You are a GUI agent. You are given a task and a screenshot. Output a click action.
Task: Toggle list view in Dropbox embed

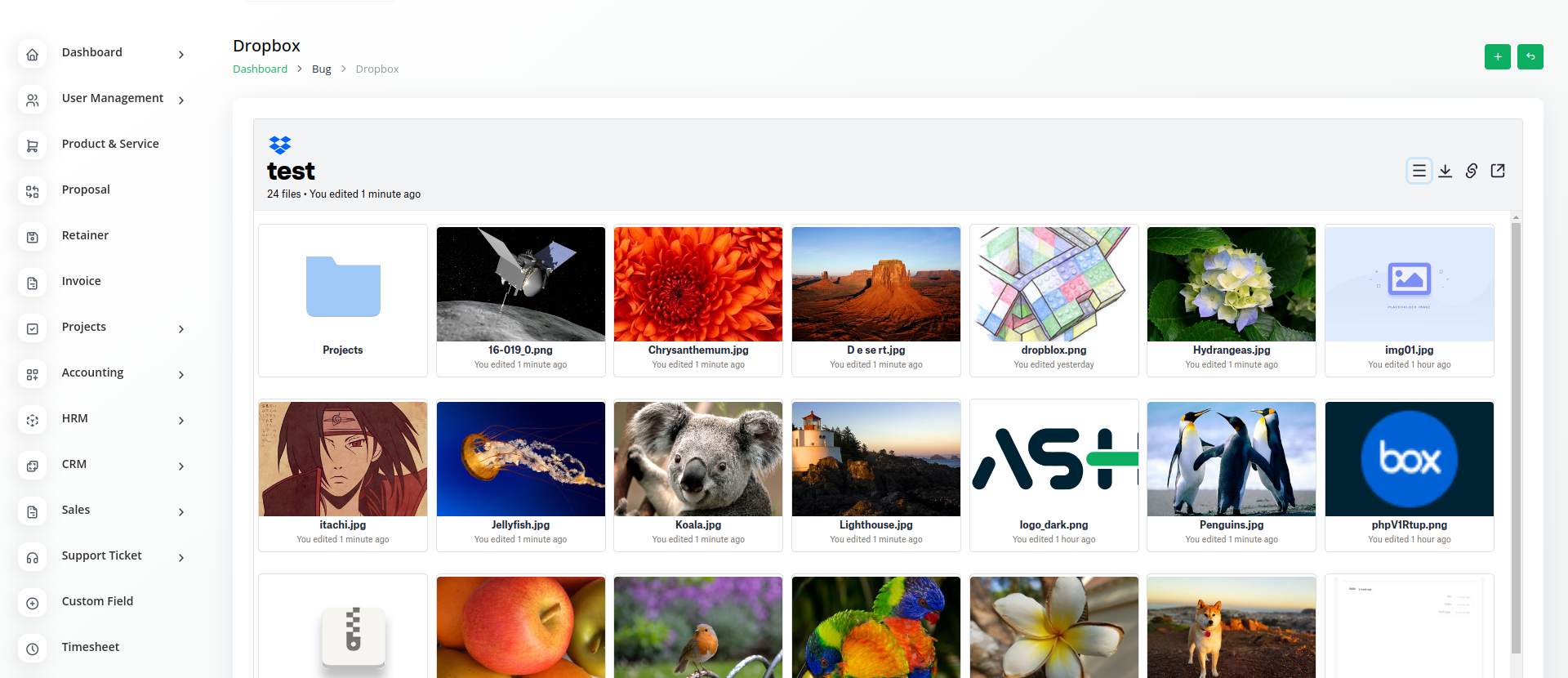pos(1419,171)
